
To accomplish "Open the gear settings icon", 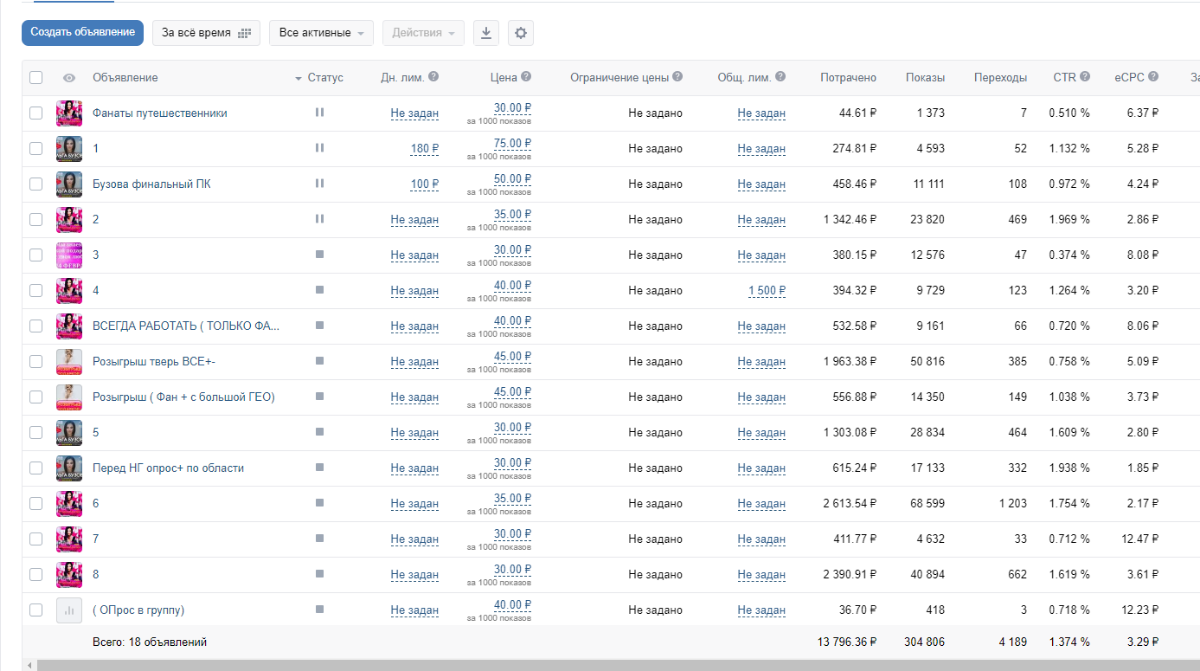I will [520, 33].
